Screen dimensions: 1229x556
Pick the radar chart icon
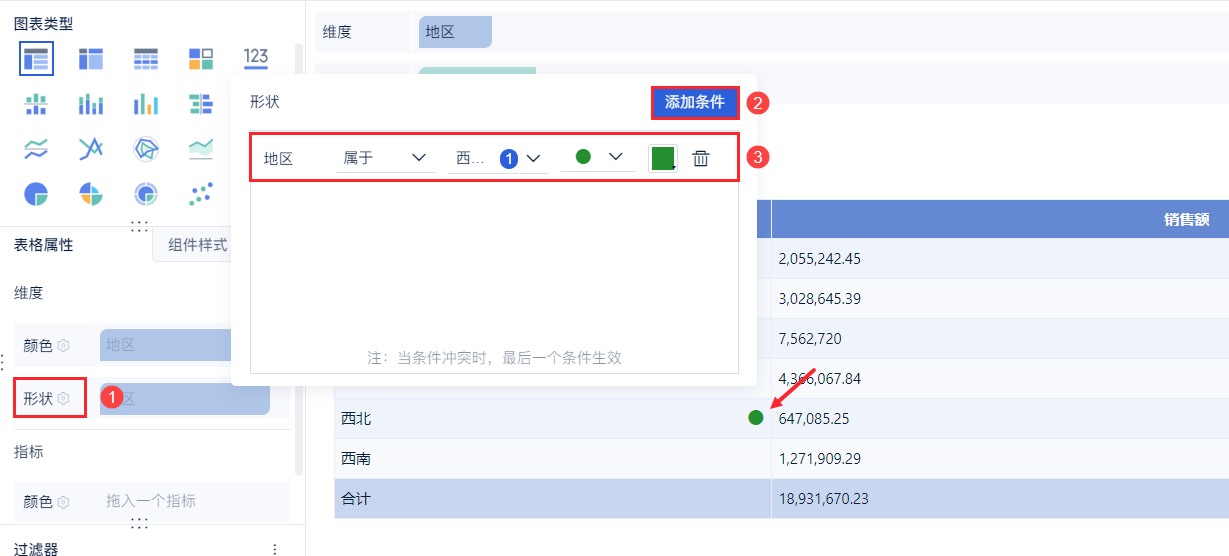click(x=146, y=149)
